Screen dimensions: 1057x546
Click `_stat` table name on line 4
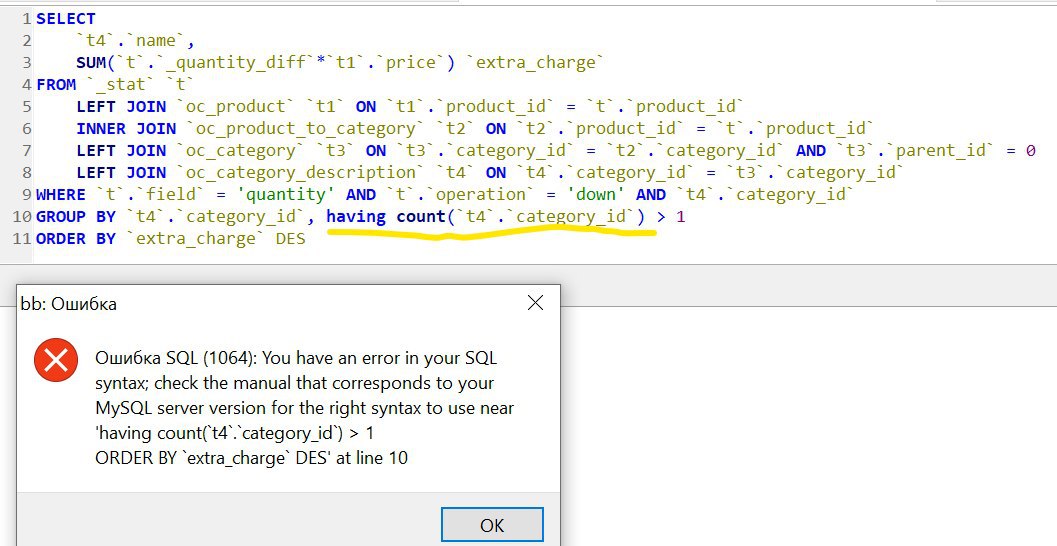coord(121,85)
